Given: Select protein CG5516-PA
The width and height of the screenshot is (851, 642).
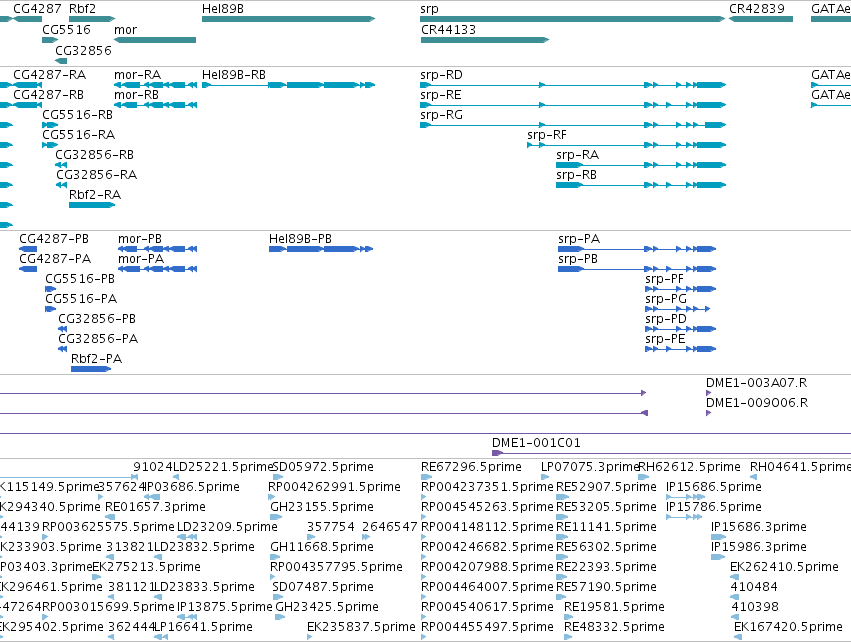Looking at the screenshot, I should pos(81,300).
